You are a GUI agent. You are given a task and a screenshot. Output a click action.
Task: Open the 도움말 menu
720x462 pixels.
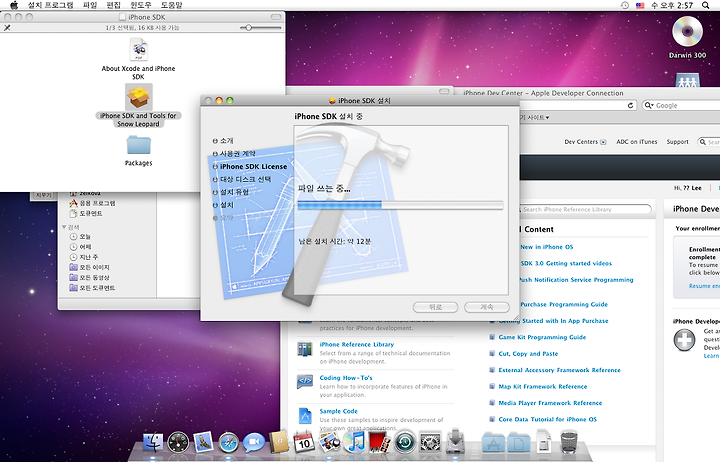172,5
